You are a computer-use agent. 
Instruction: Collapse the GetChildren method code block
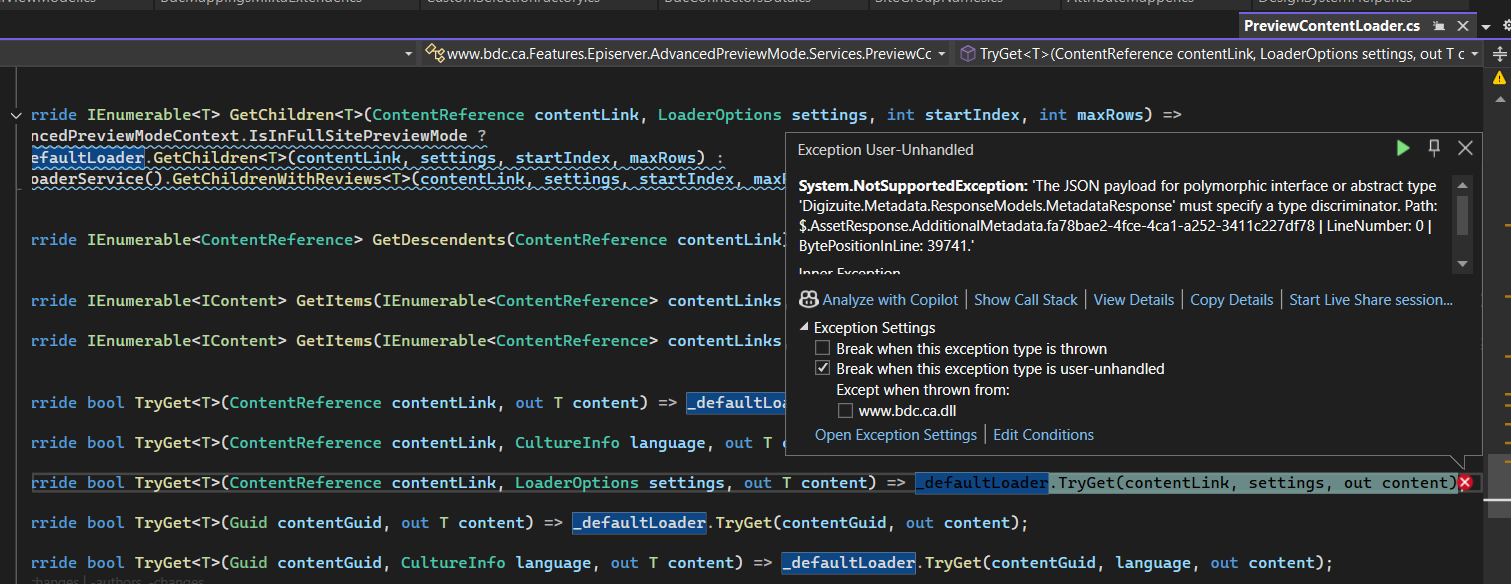[15, 116]
